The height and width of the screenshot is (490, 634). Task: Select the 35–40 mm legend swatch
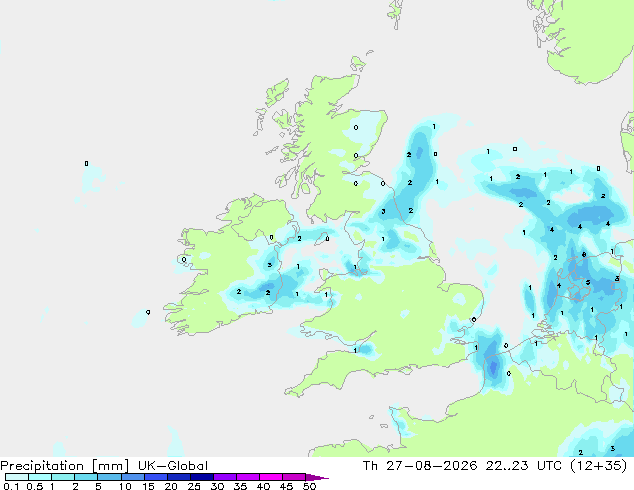point(247,477)
